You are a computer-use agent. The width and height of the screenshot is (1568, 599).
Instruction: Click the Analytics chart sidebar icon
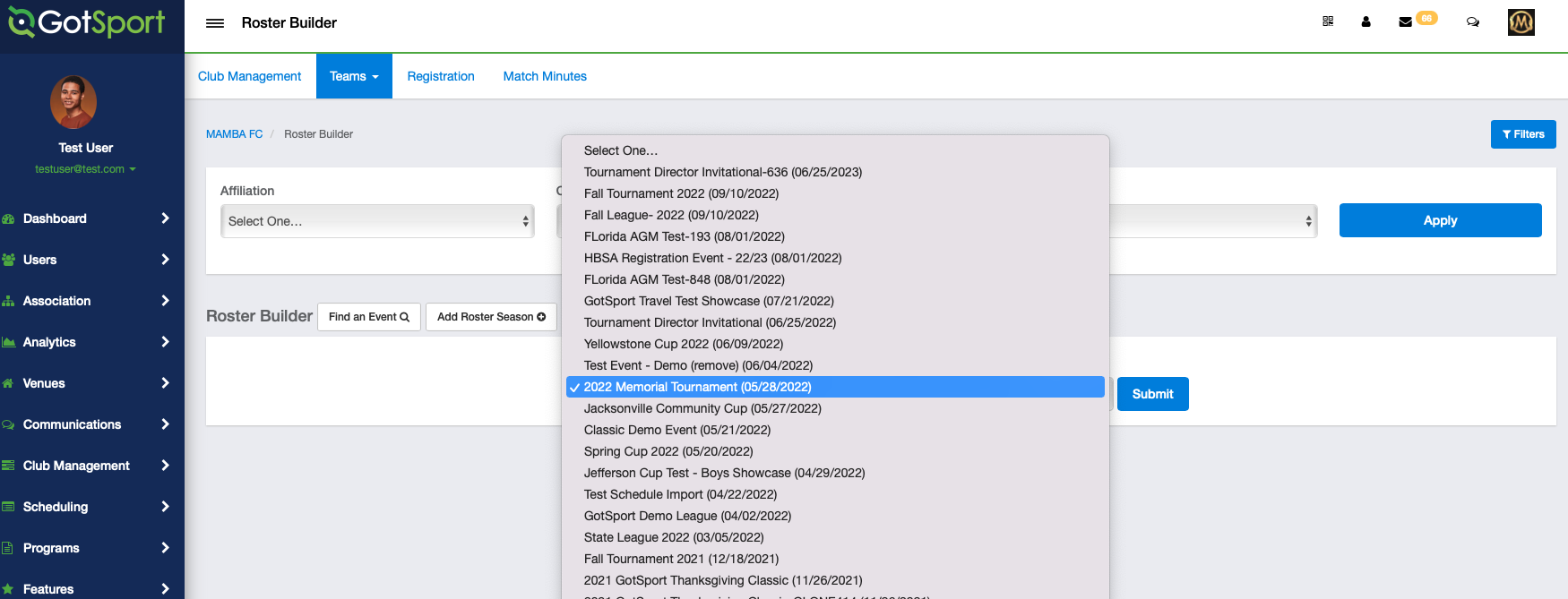pos(9,342)
